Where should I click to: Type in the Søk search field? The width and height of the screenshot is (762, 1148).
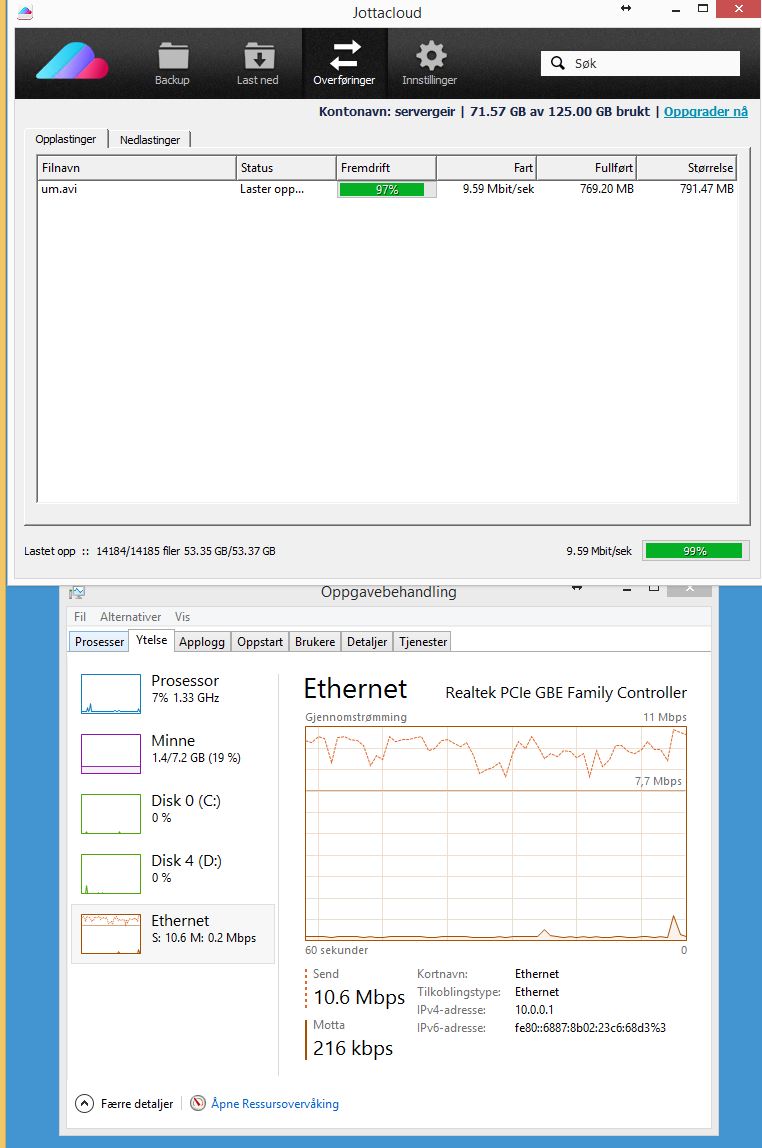[x=640, y=63]
